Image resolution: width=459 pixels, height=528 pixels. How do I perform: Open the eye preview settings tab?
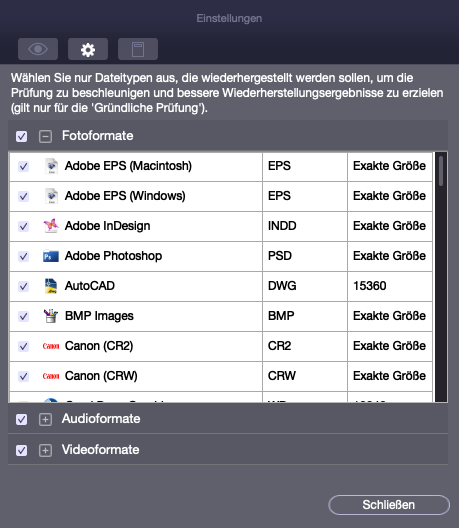pos(38,49)
